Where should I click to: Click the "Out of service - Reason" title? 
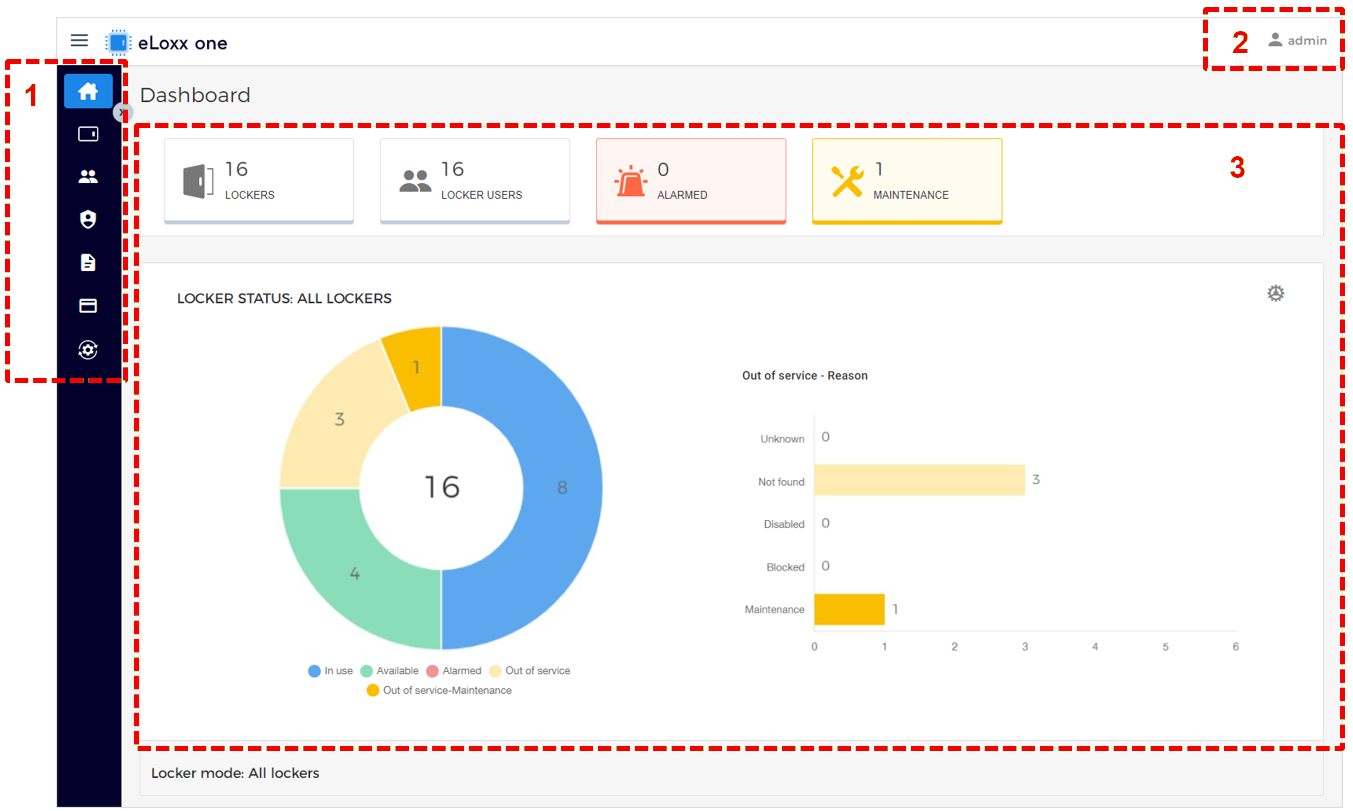pyautogui.click(x=805, y=376)
